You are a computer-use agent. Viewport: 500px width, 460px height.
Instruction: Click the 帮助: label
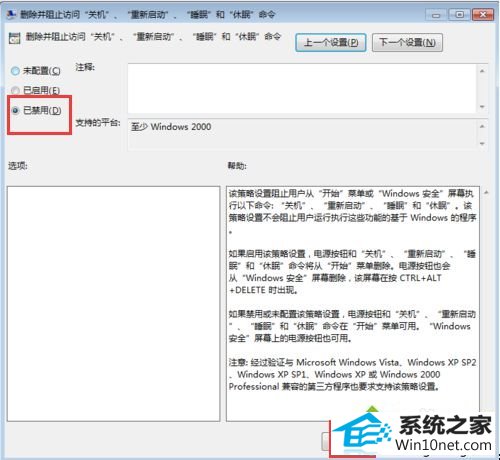pyautogui.click(x=237, y=166)
